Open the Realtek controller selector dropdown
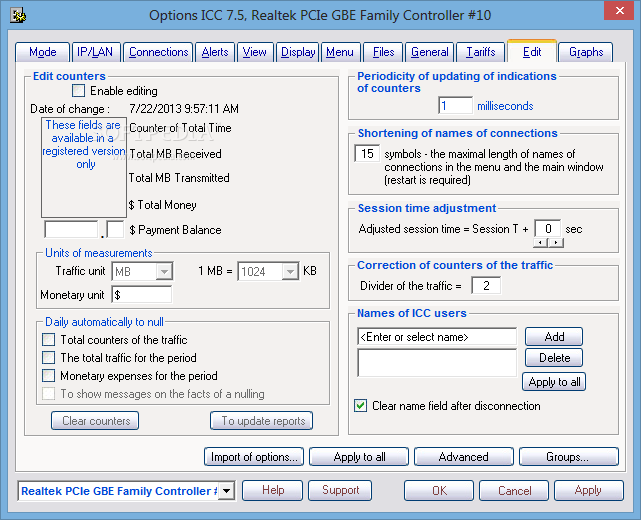This screenshot has height=520, width=641. pos(226,491)
